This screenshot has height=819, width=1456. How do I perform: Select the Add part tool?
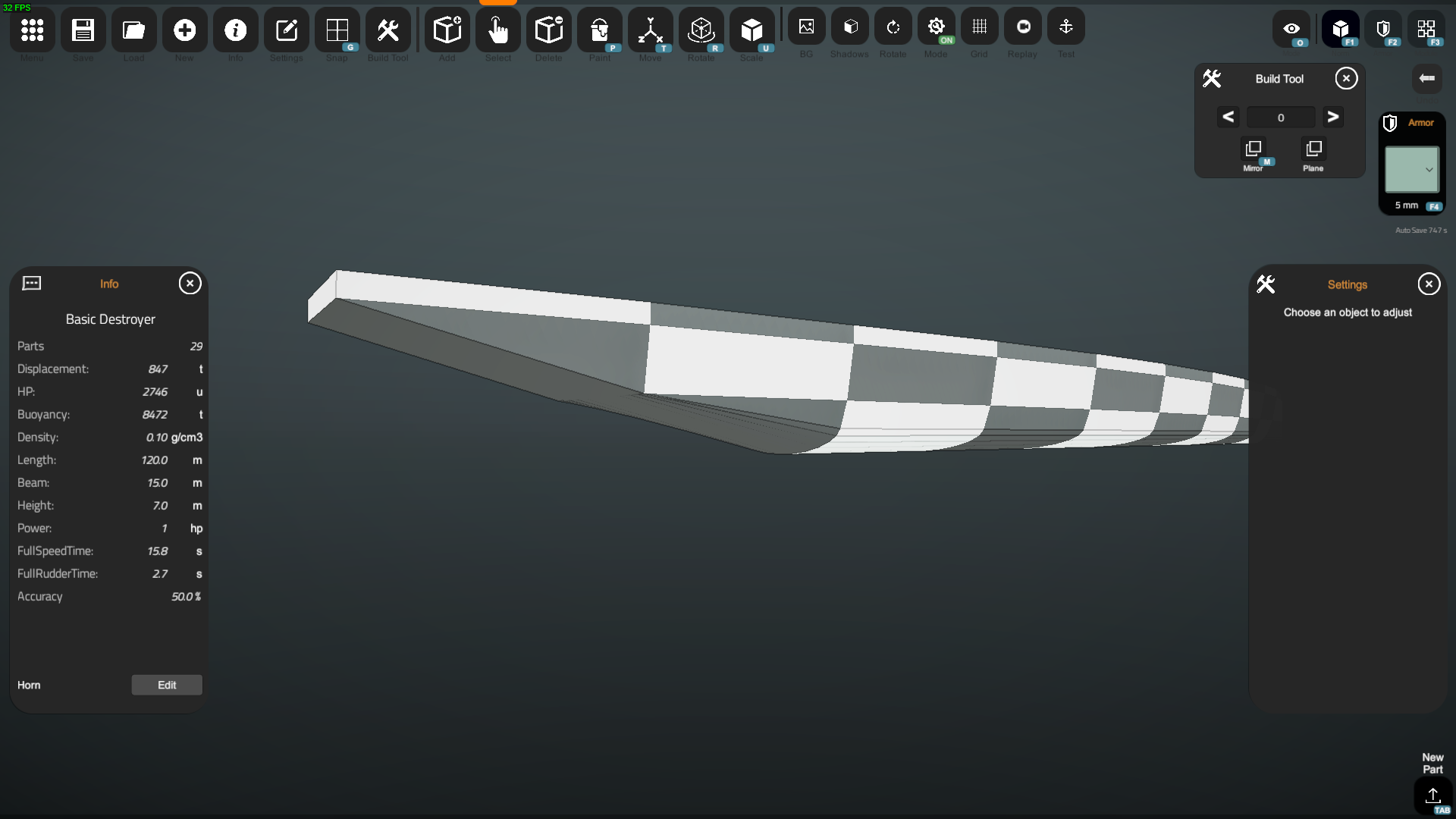click(x=447, y=30)
